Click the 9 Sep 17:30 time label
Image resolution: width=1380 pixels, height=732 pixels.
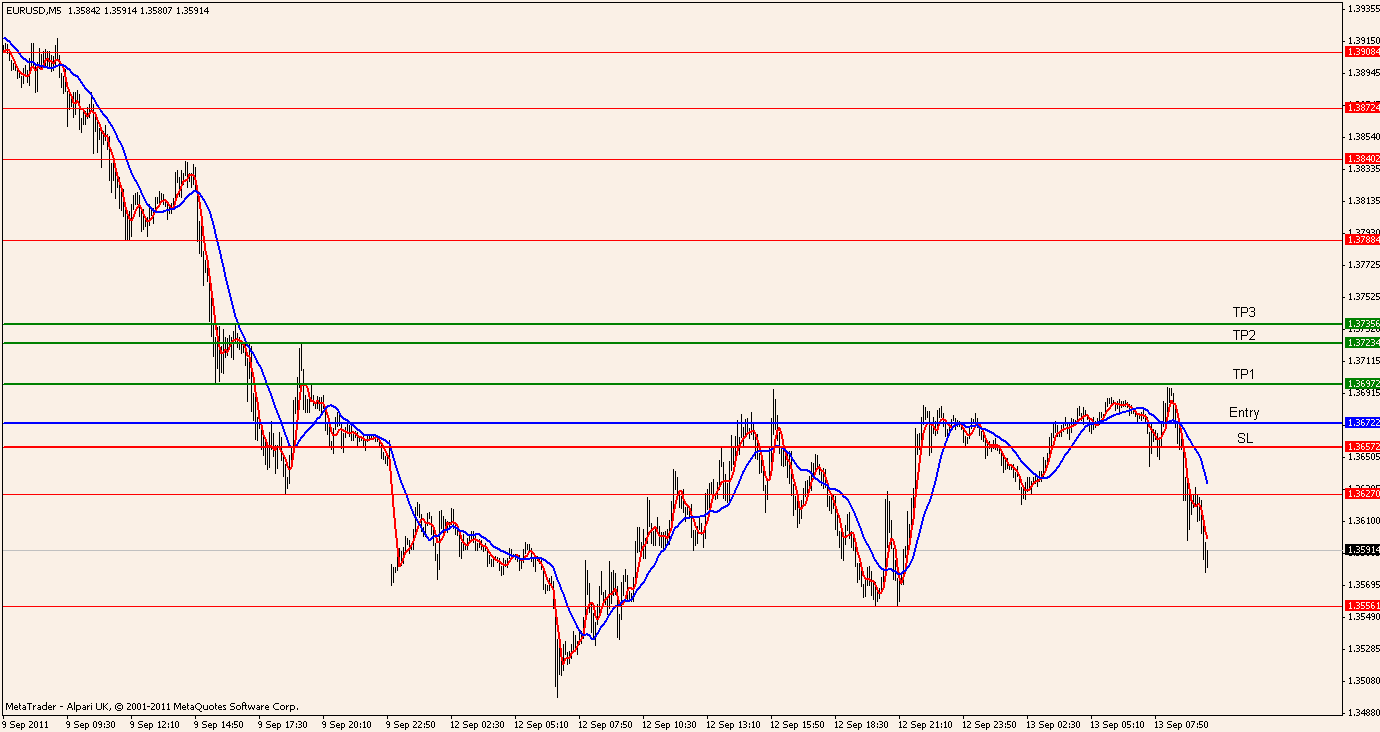tap(283, 723)
